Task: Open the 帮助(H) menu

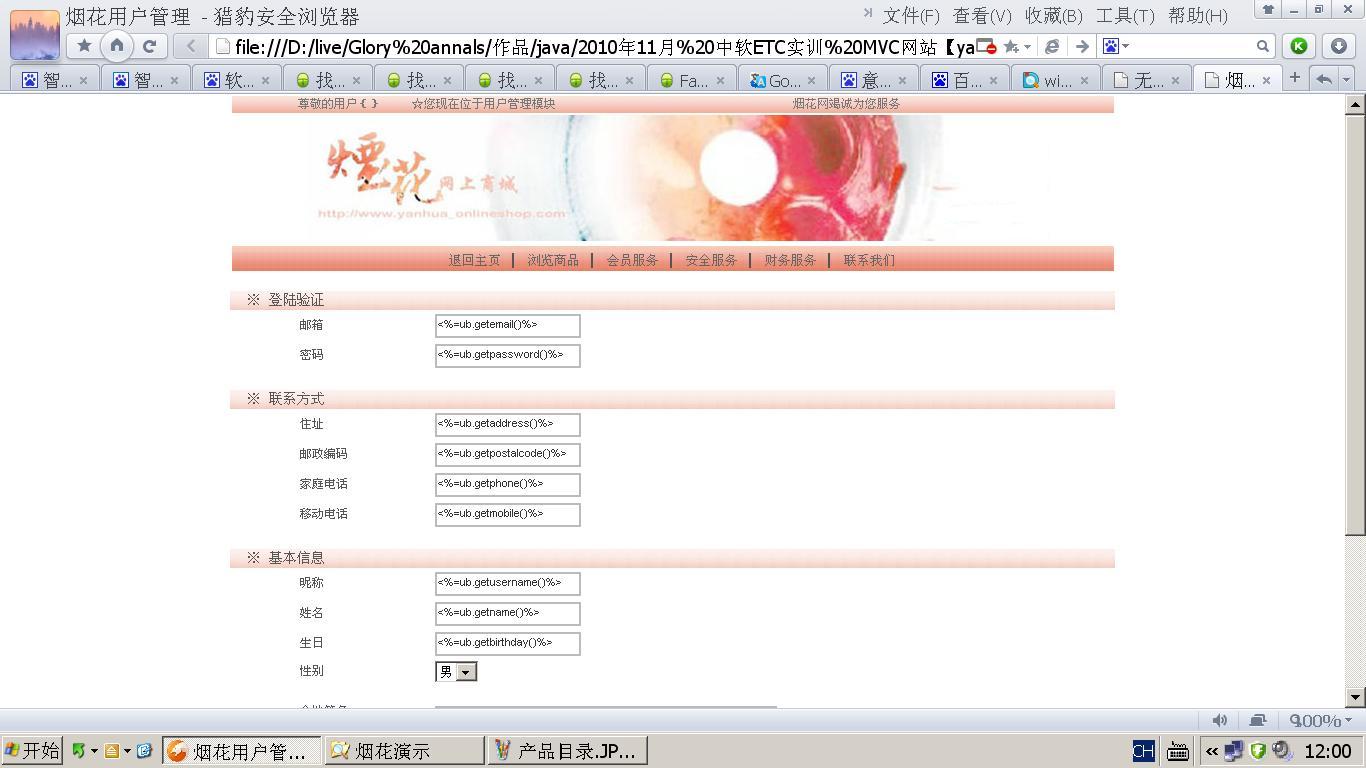Action: [x=1198, y=16]
